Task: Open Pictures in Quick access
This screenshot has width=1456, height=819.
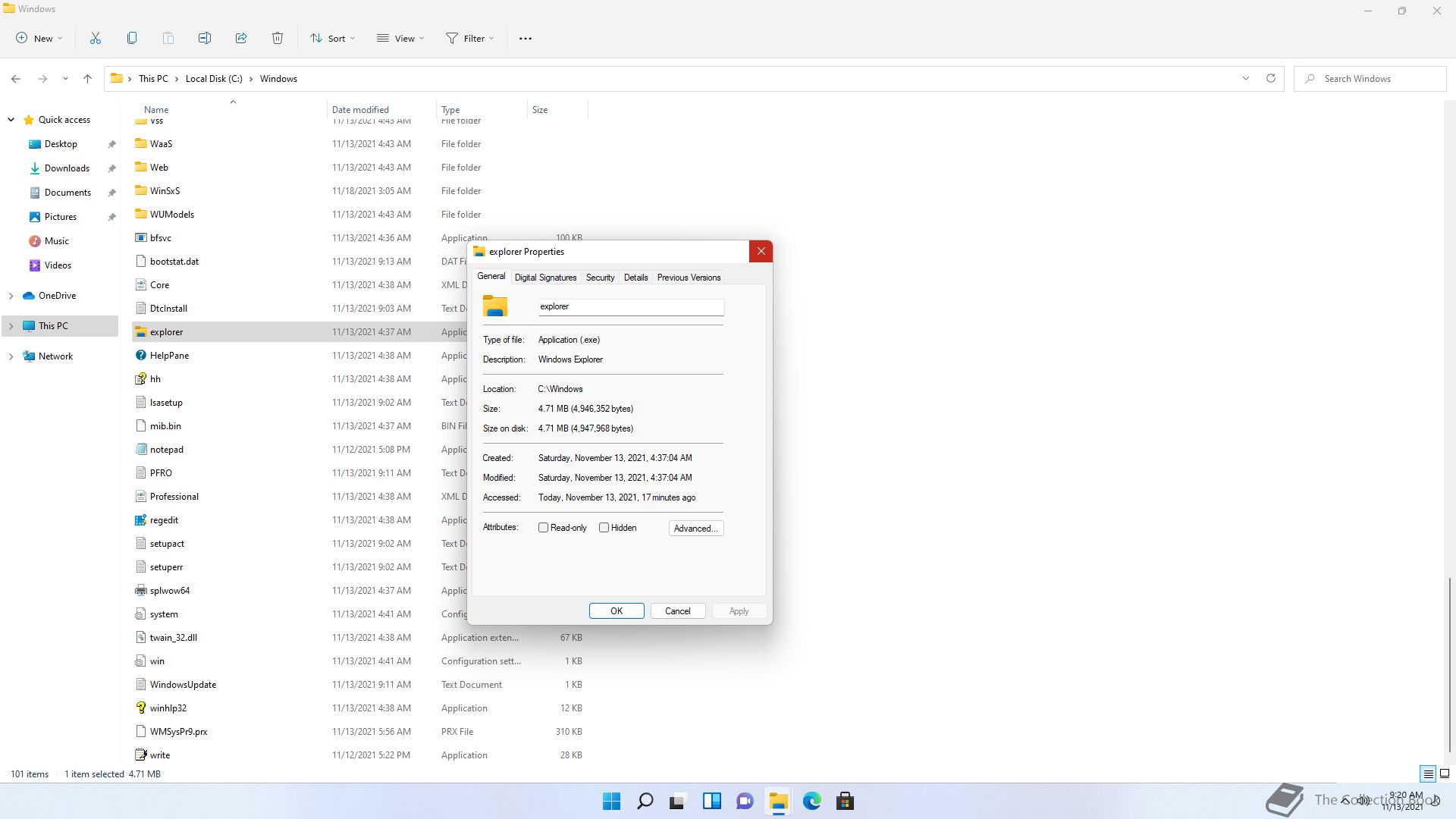Action: [61, 217]
